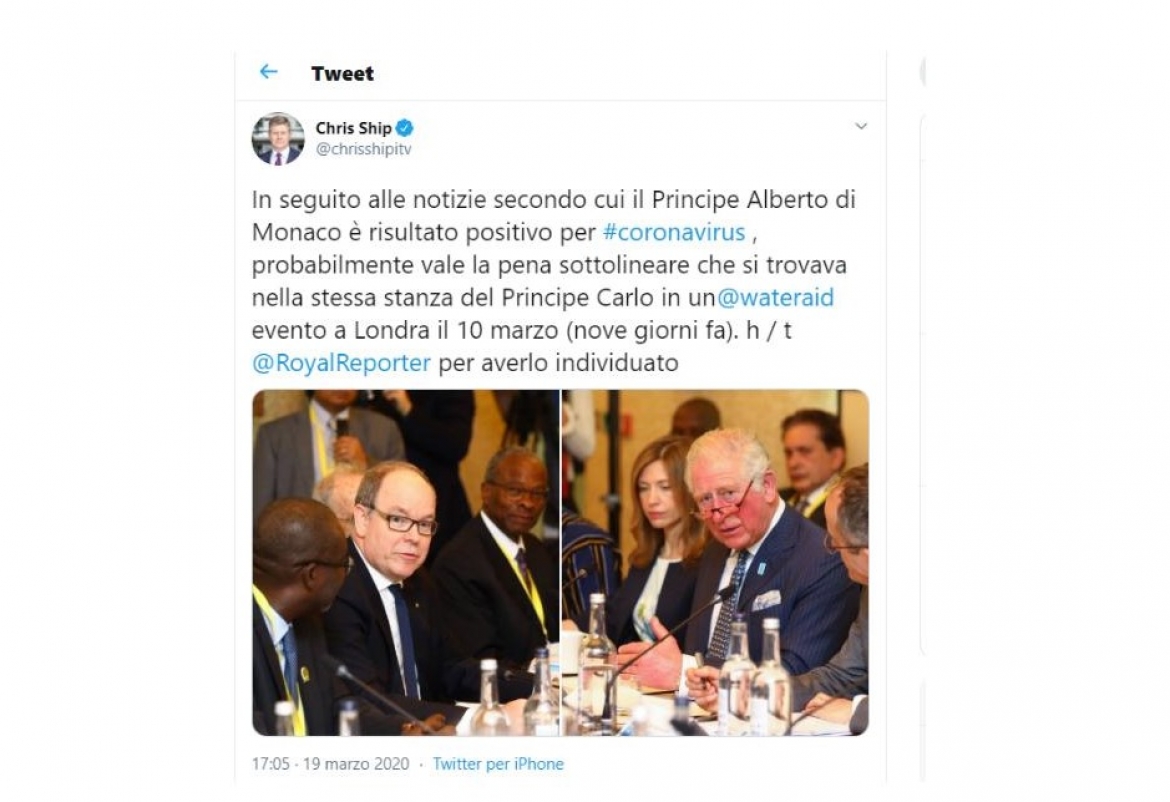Image resolution: width=1170 pixels, height=802 pixels.
Task: Enlarge left photo with man in black-rimmed glasses
Action: click(406, 563)
